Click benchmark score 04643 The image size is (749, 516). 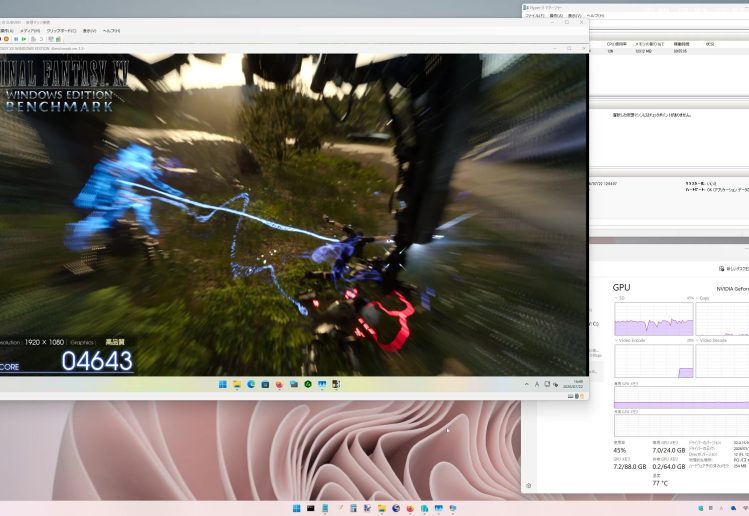pos(97,361)
